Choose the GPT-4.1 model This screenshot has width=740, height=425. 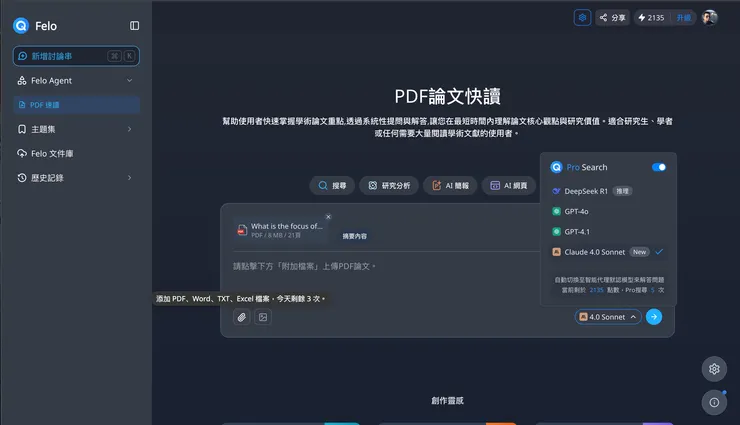608,232
